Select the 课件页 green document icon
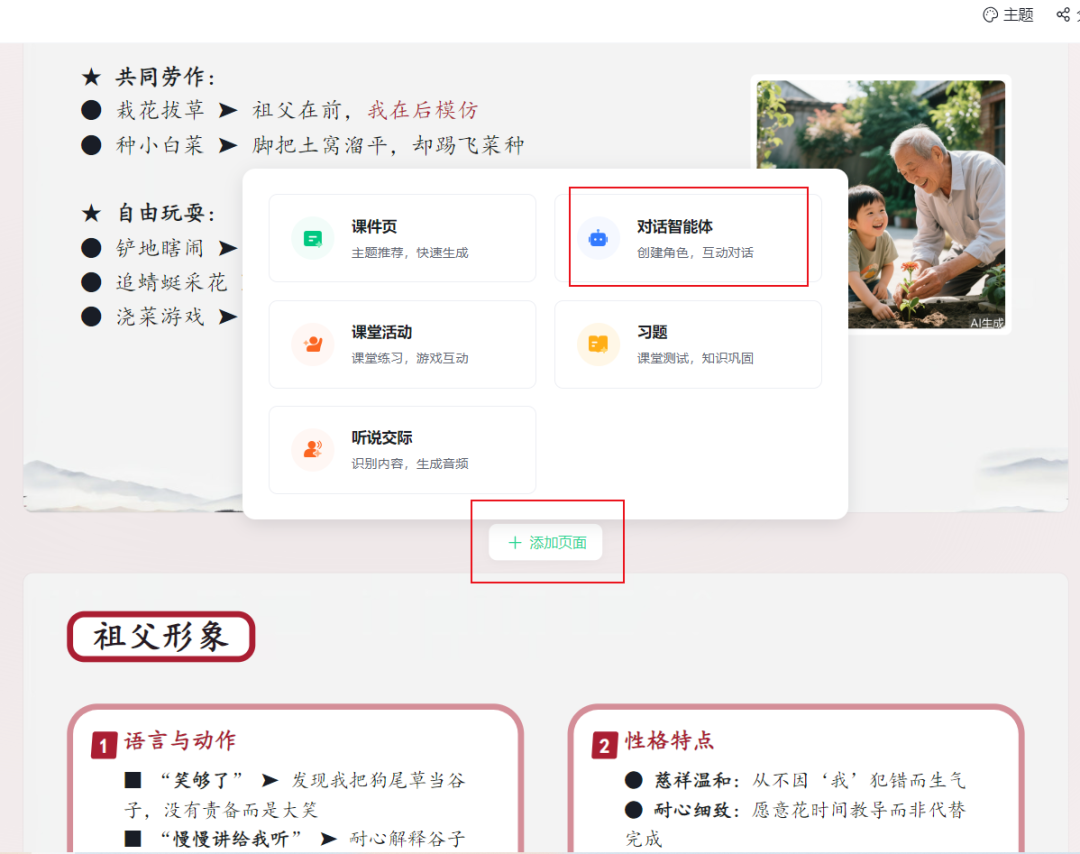This screenshot has height=854, width=1080. point(313,237)
